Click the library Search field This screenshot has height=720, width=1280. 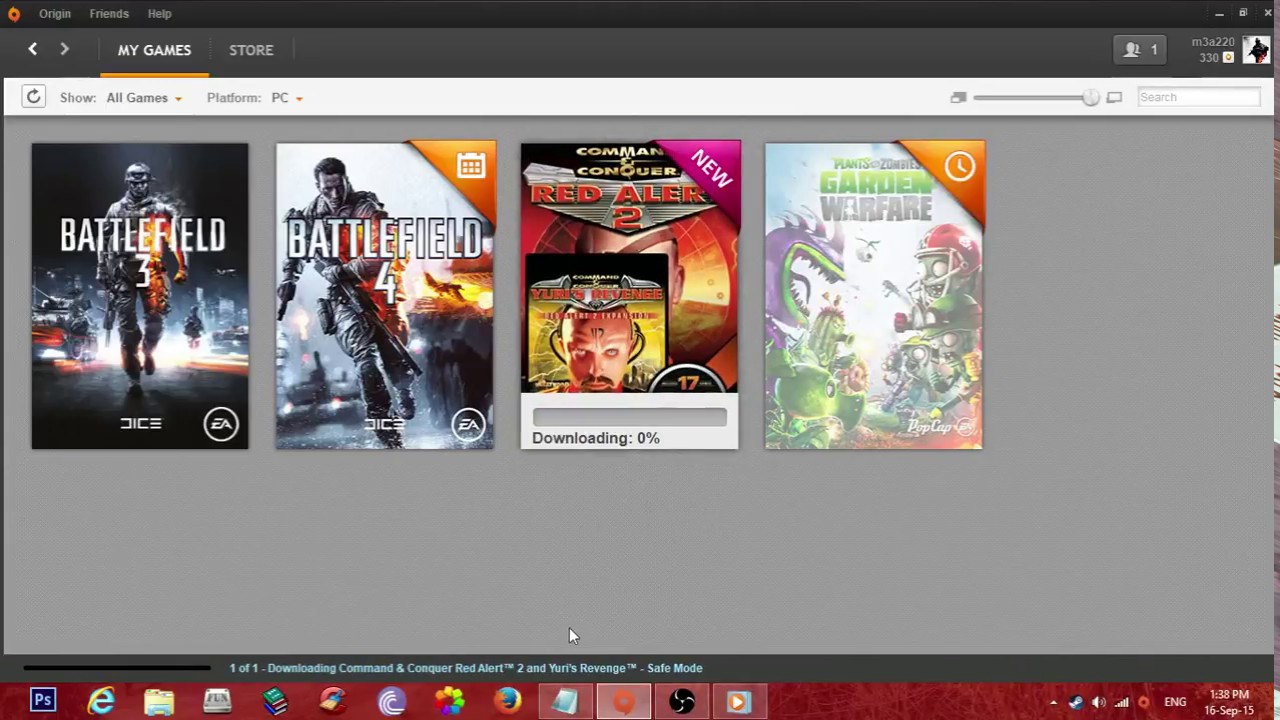coord(1198,97)
